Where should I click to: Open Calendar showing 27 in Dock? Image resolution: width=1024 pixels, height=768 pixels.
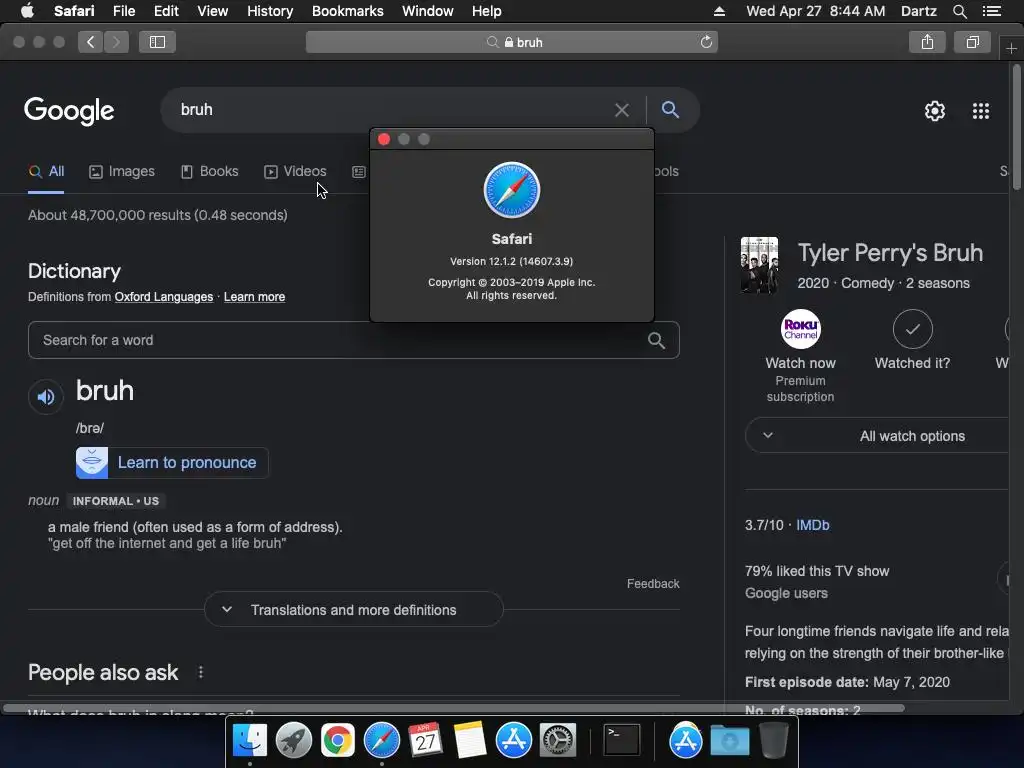(426, 741)
